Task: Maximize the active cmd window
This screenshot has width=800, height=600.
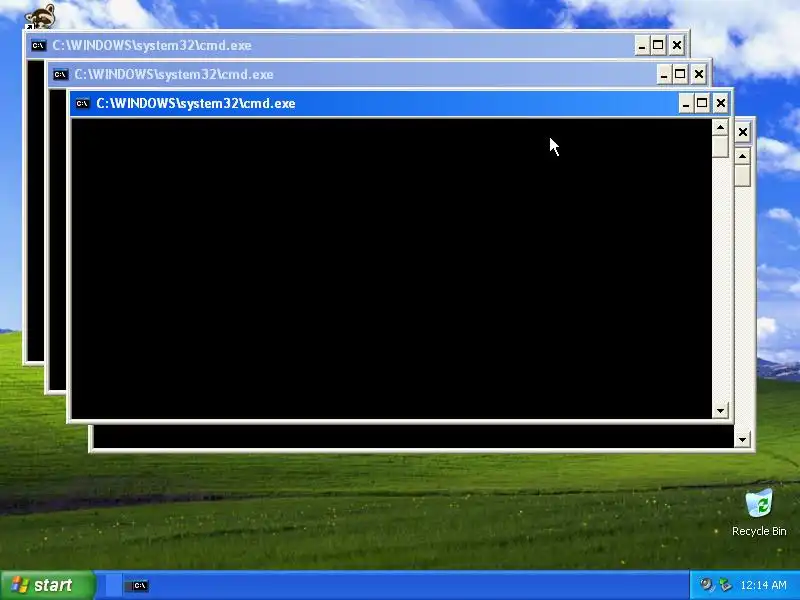Action: coord(702,104)
